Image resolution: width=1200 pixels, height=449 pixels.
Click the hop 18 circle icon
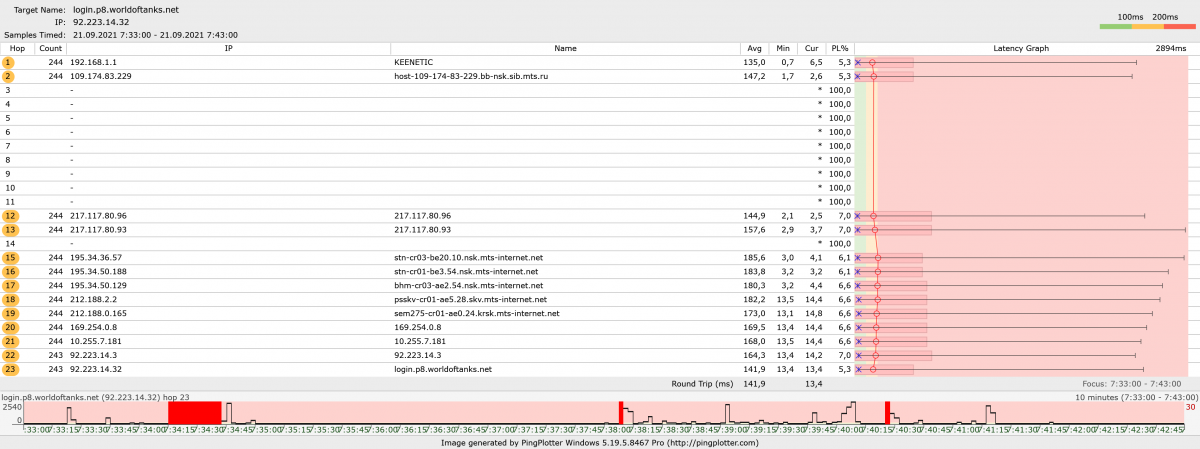pos(10,300)
